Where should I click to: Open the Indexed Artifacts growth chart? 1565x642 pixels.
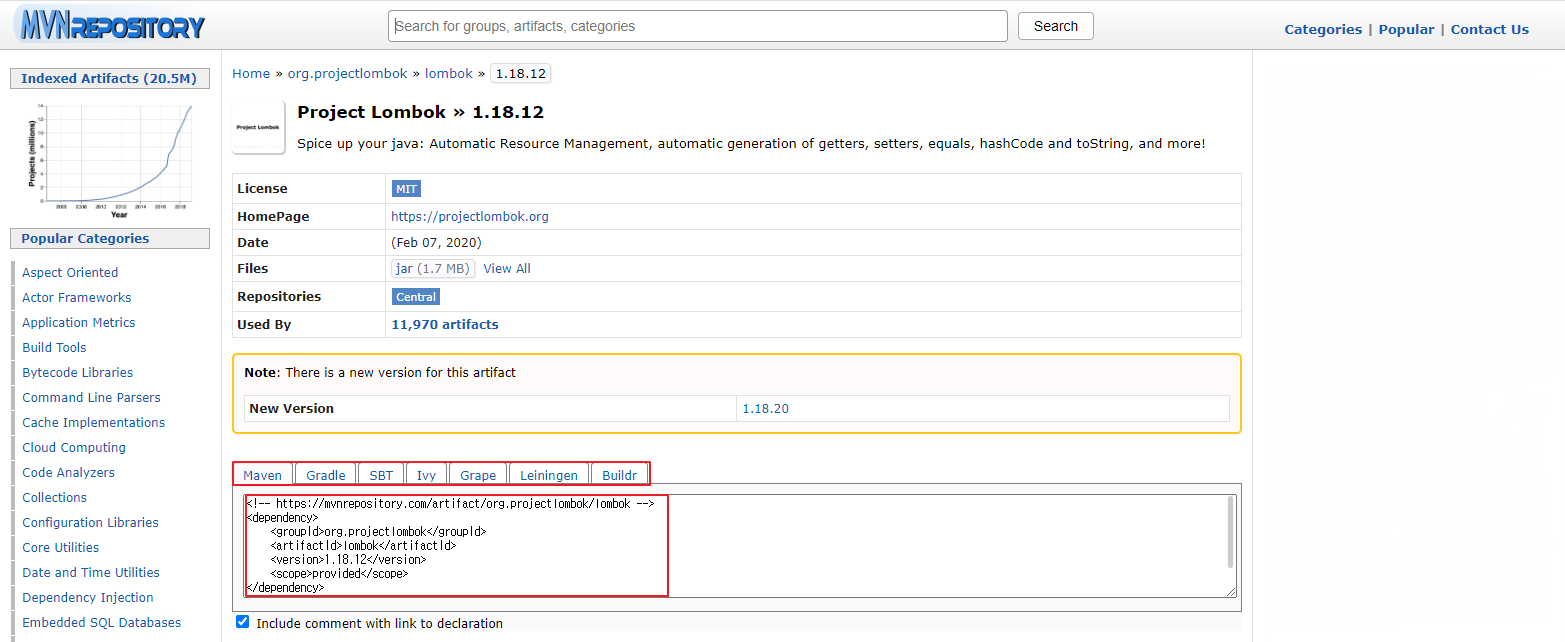click(110, 160)
